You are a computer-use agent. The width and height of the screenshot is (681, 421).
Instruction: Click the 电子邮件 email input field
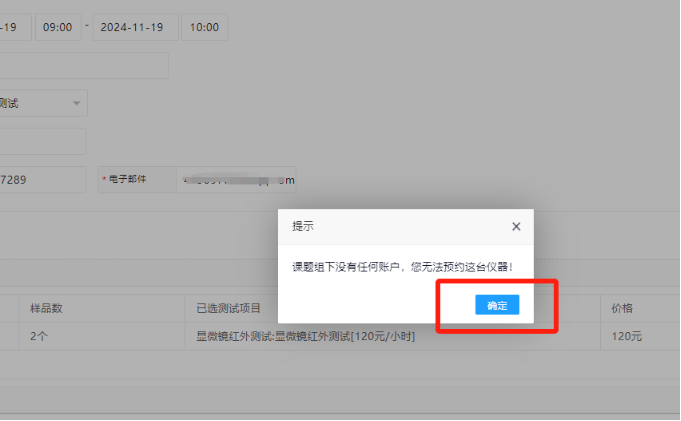(236, 180)
